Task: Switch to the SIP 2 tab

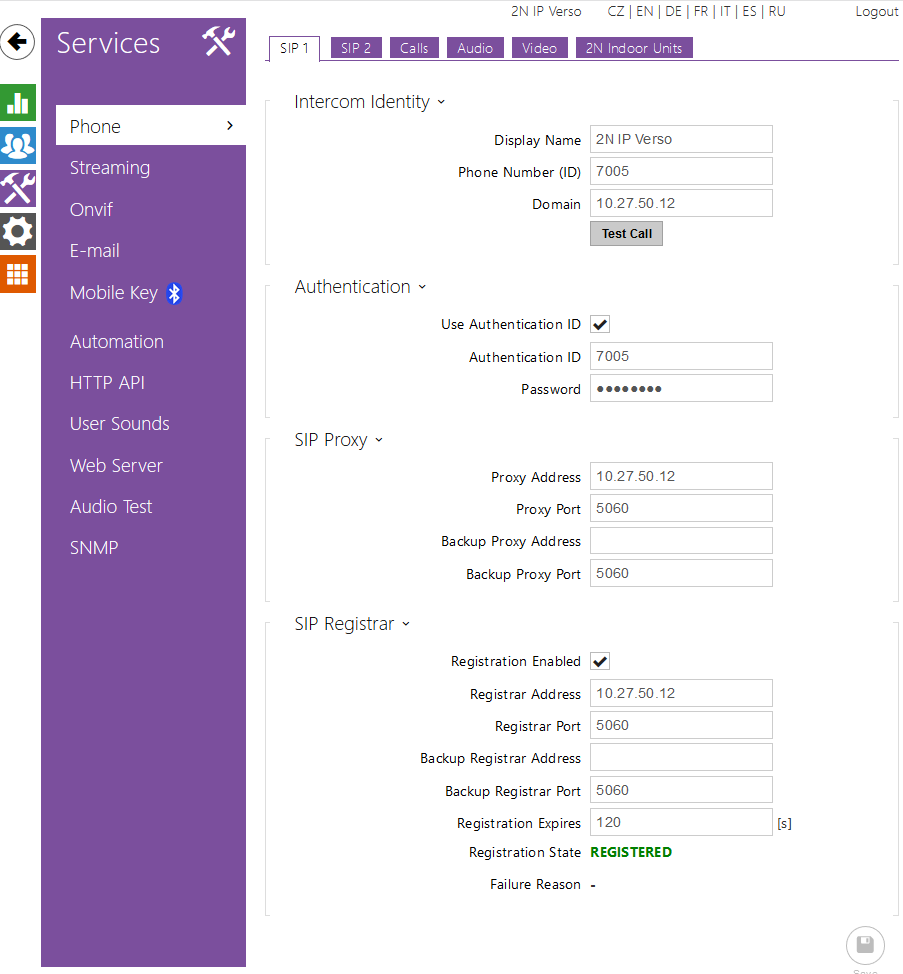Action: click(356, 48)
